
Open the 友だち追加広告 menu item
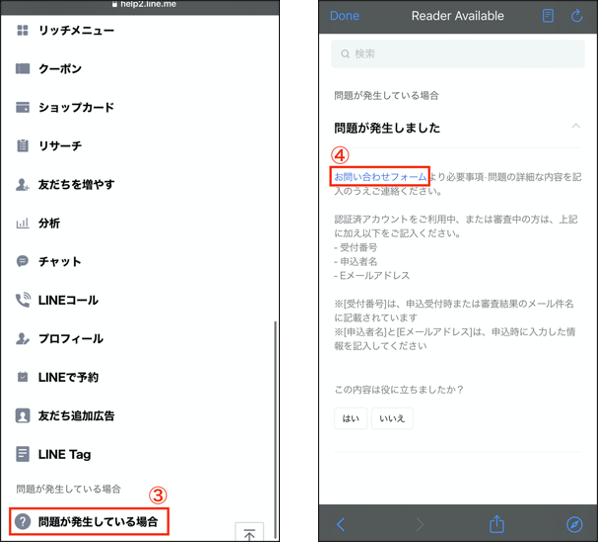(76, 415)
